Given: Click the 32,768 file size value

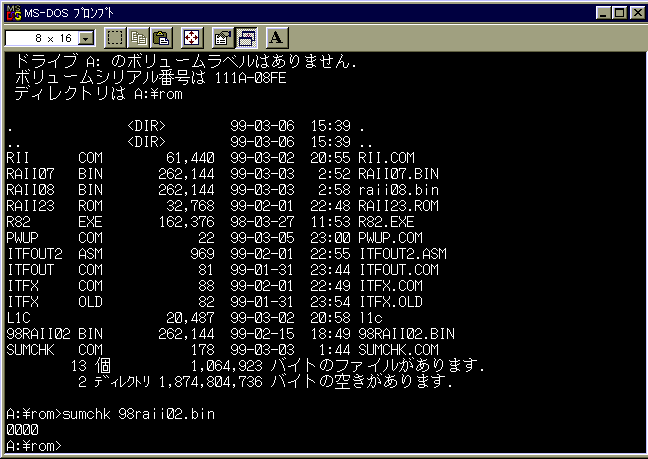Looking at the screenshot, I should tap(190, 206).
